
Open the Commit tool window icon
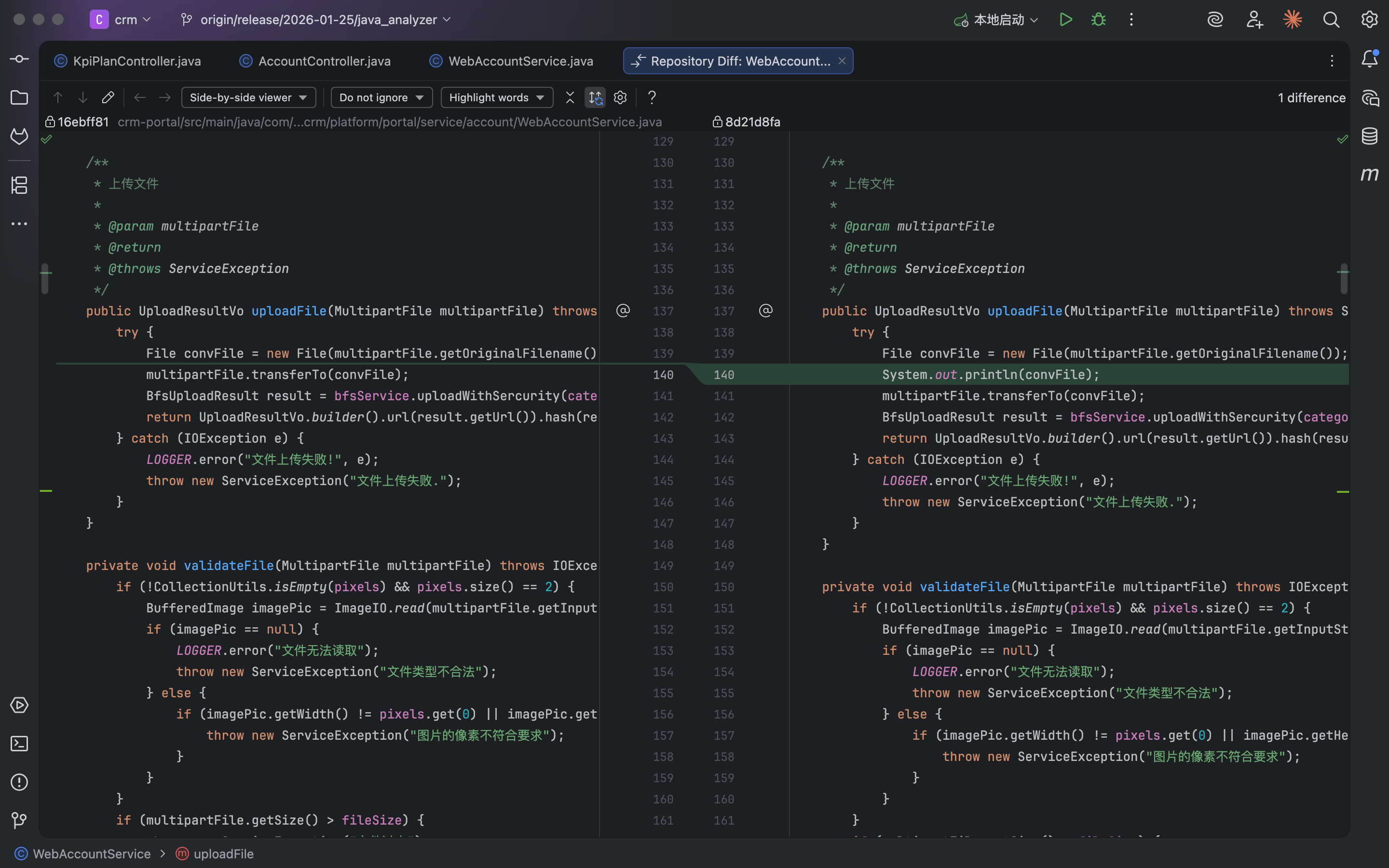coord(19,59)
